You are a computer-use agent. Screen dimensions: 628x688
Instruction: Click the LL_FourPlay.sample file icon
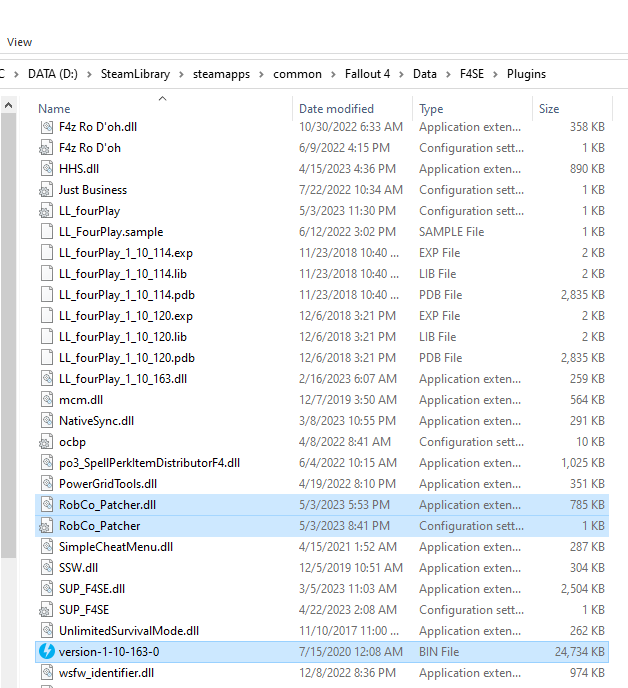pos(47,232)
